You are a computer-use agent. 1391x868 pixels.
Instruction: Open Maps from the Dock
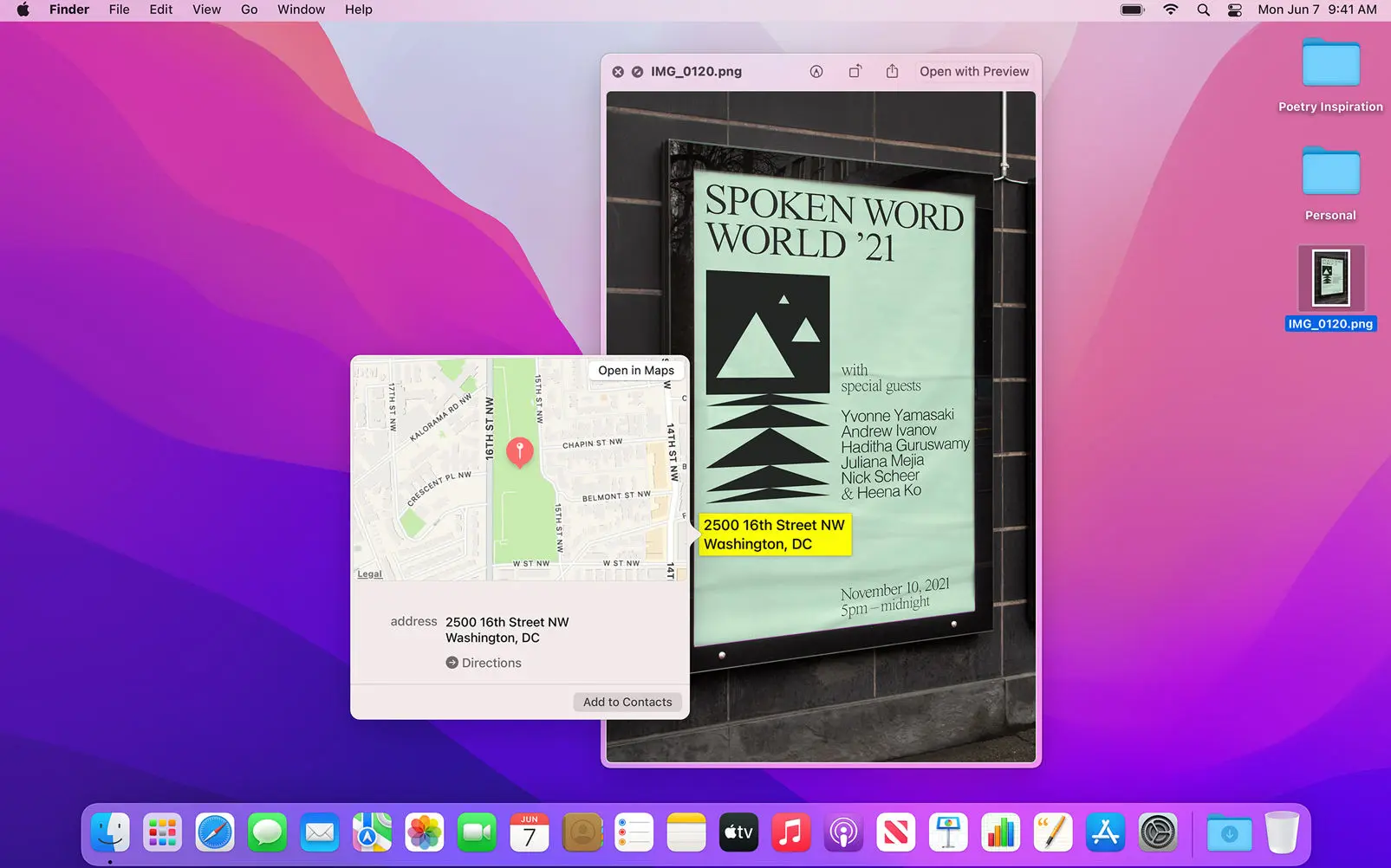[x=372, y=833]
